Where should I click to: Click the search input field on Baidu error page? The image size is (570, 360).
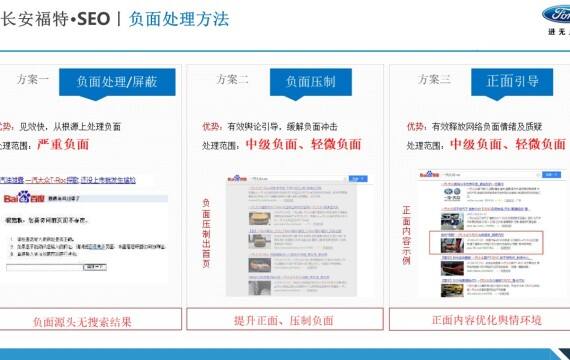44,267
